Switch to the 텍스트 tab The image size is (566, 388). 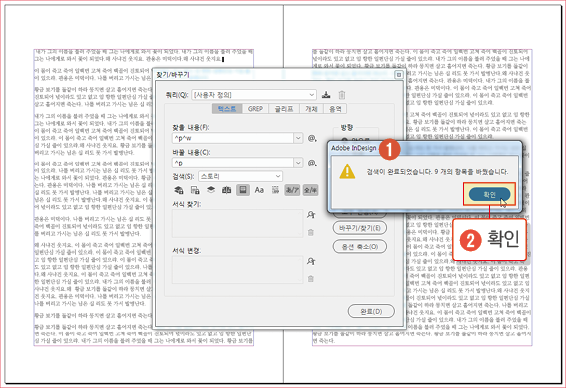[227, 109]
